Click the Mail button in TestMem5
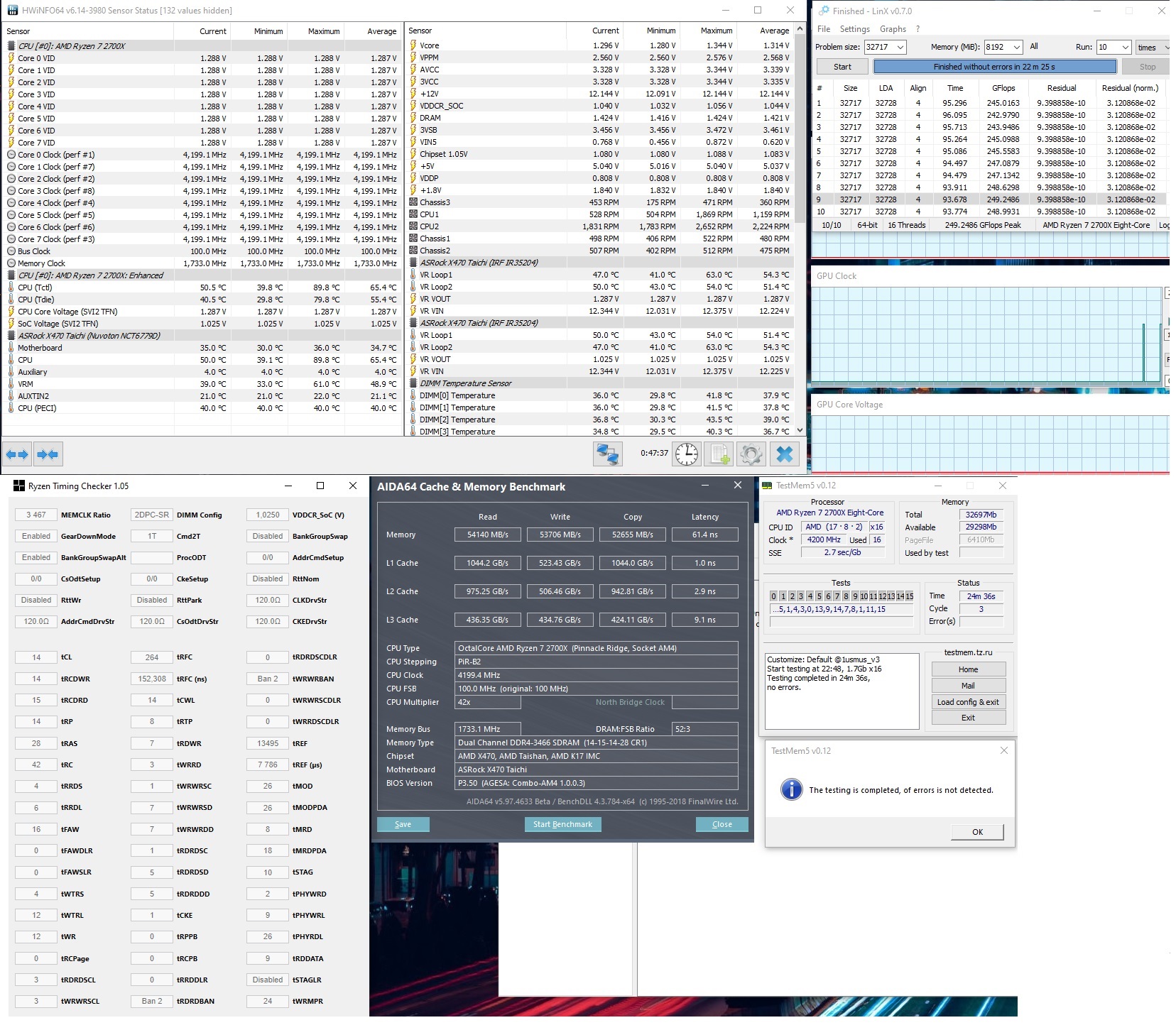The height and width of the screenshot is (1030, 1176). (x=968, y=686)
